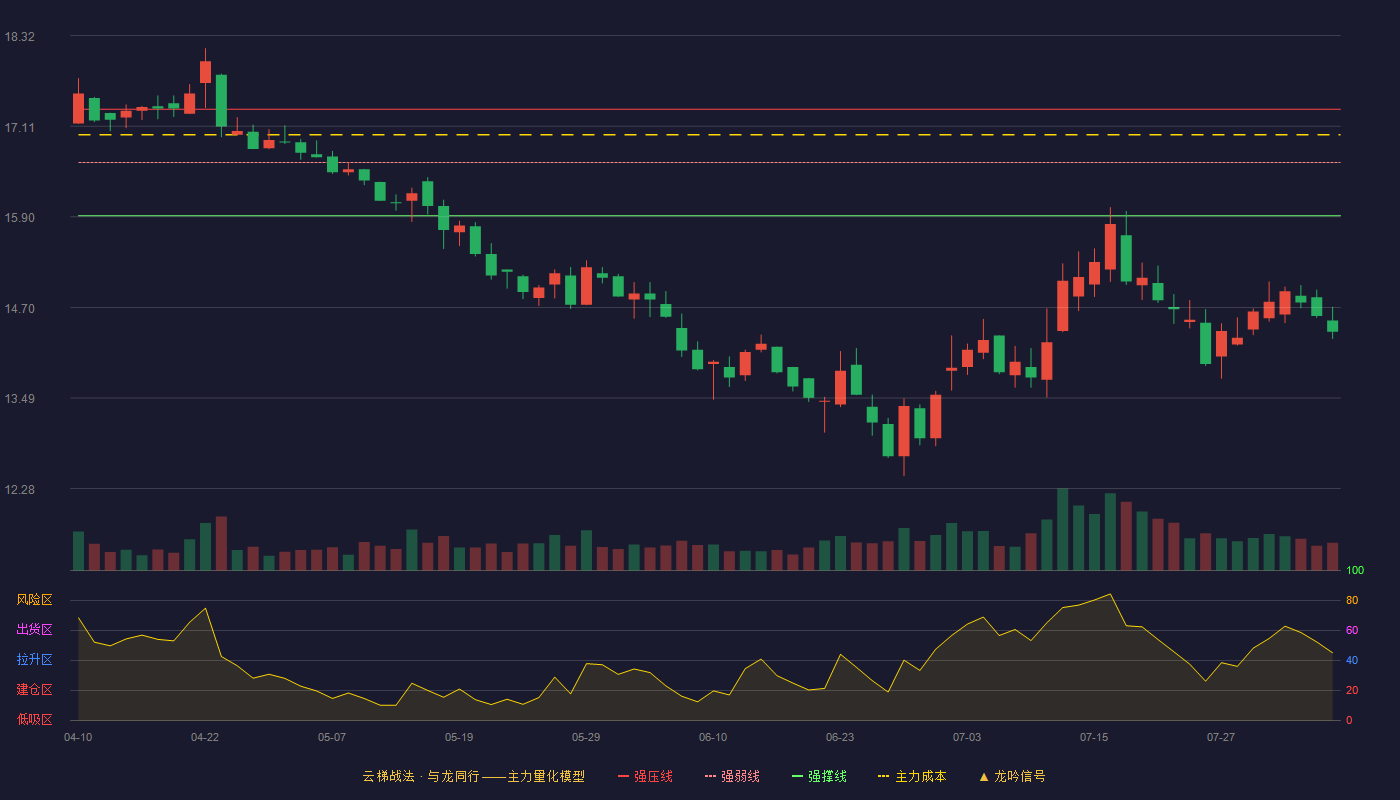Select the 拉升区 zone label
Image resolution: width=1400 pixels, height=800 pixels.
34,660
